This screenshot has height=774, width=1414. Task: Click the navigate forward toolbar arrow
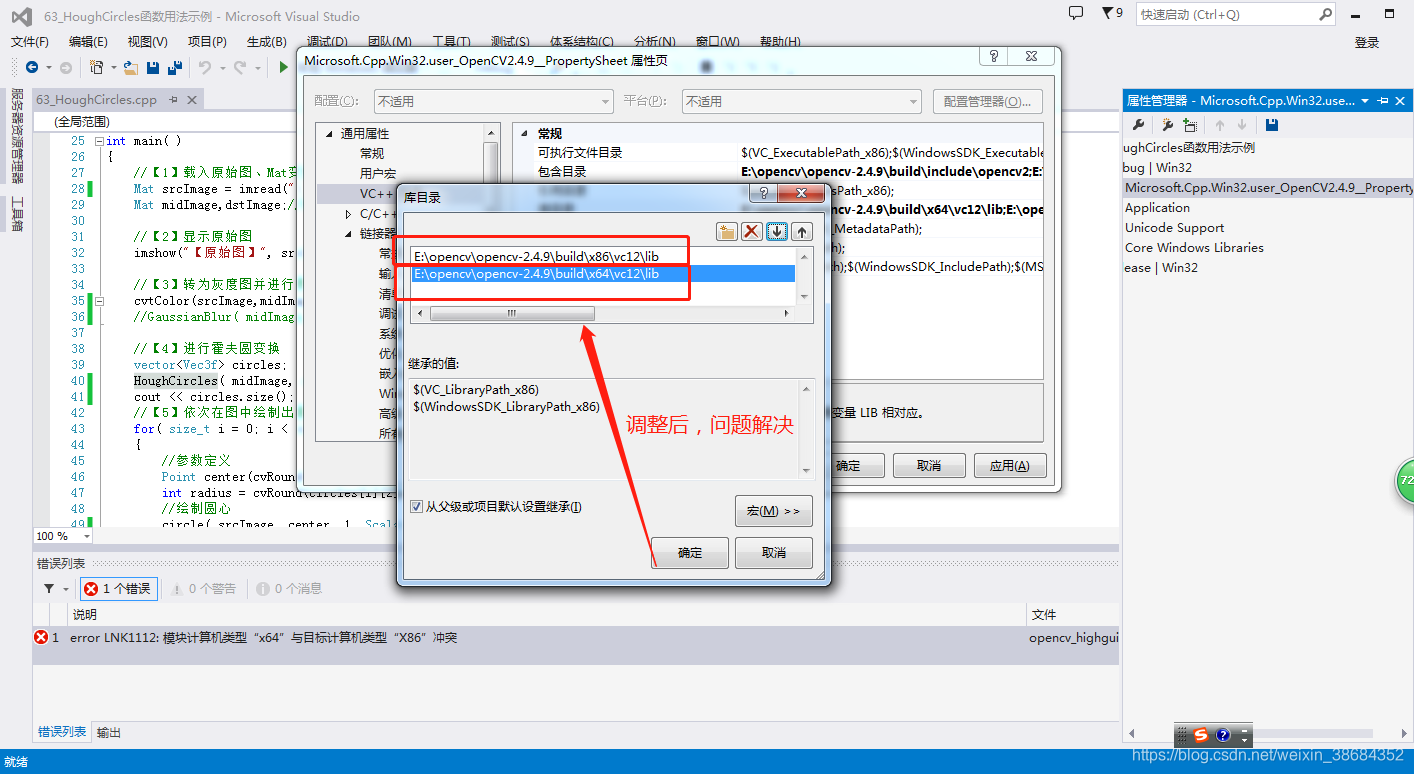coord(66,67)
